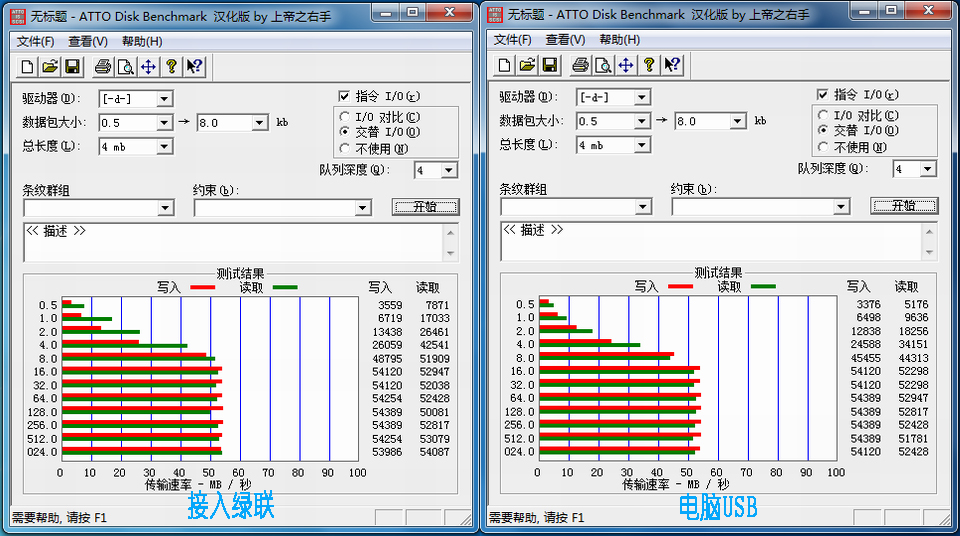Select I/O 对比 radio in right window
The height and width of the screenshot is (536, 960).
[x=823, y=115]
